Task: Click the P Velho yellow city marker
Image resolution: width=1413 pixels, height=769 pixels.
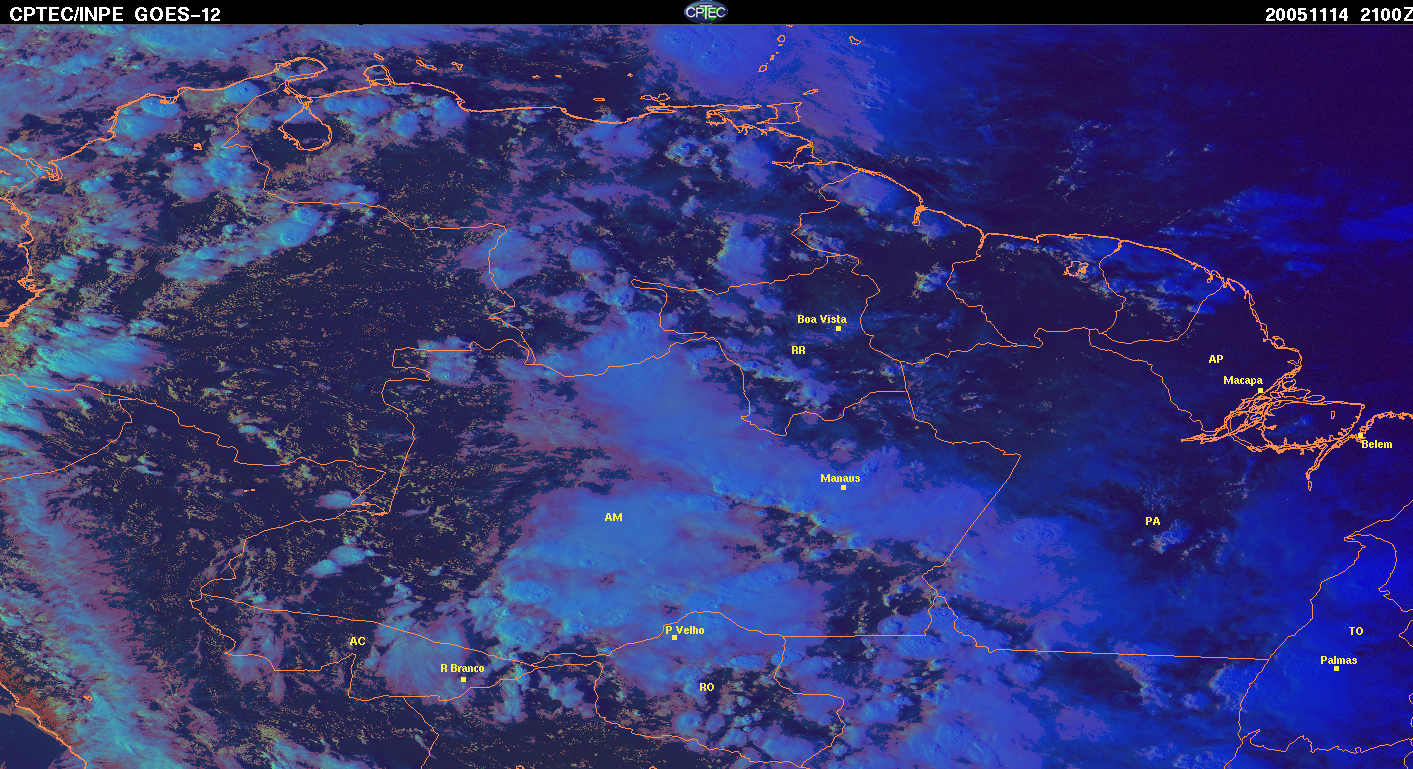Action: click(675, 637)
